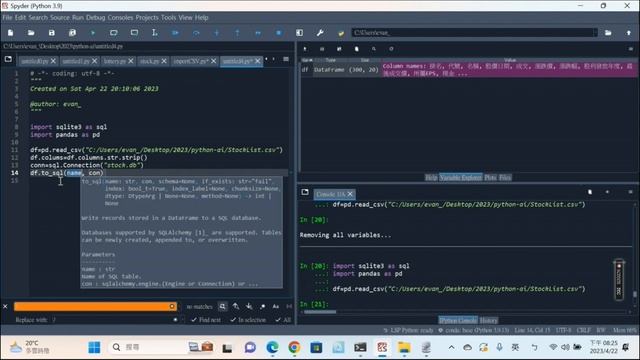Open file using toolbar folder icon
This screenshot has height=360, width=640.
tap(31, 33)
